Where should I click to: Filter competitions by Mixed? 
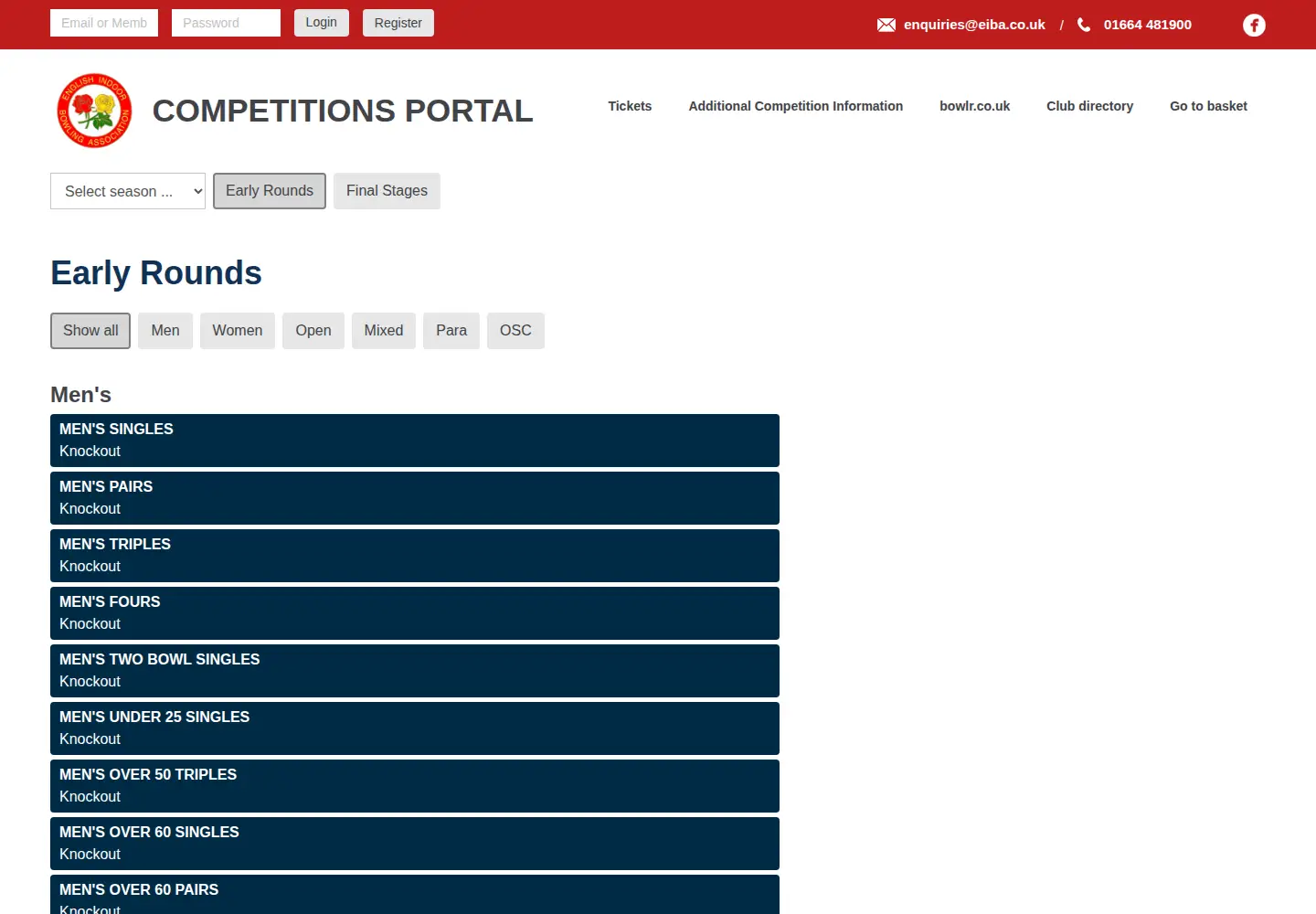[x=384, y=331]
